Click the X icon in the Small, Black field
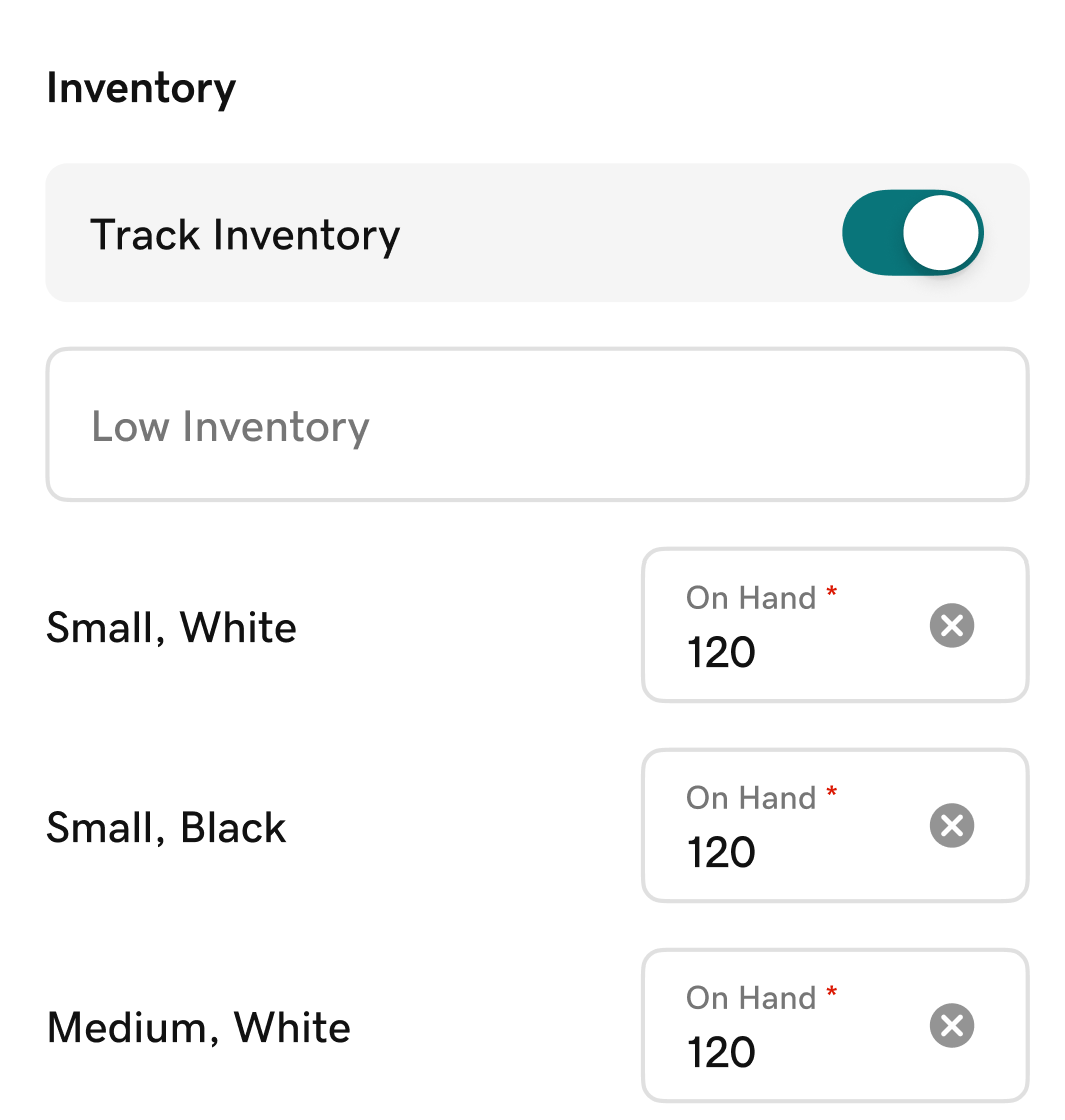The width and height of the screenshot is (1065, 1120). (x=951, y=825)
